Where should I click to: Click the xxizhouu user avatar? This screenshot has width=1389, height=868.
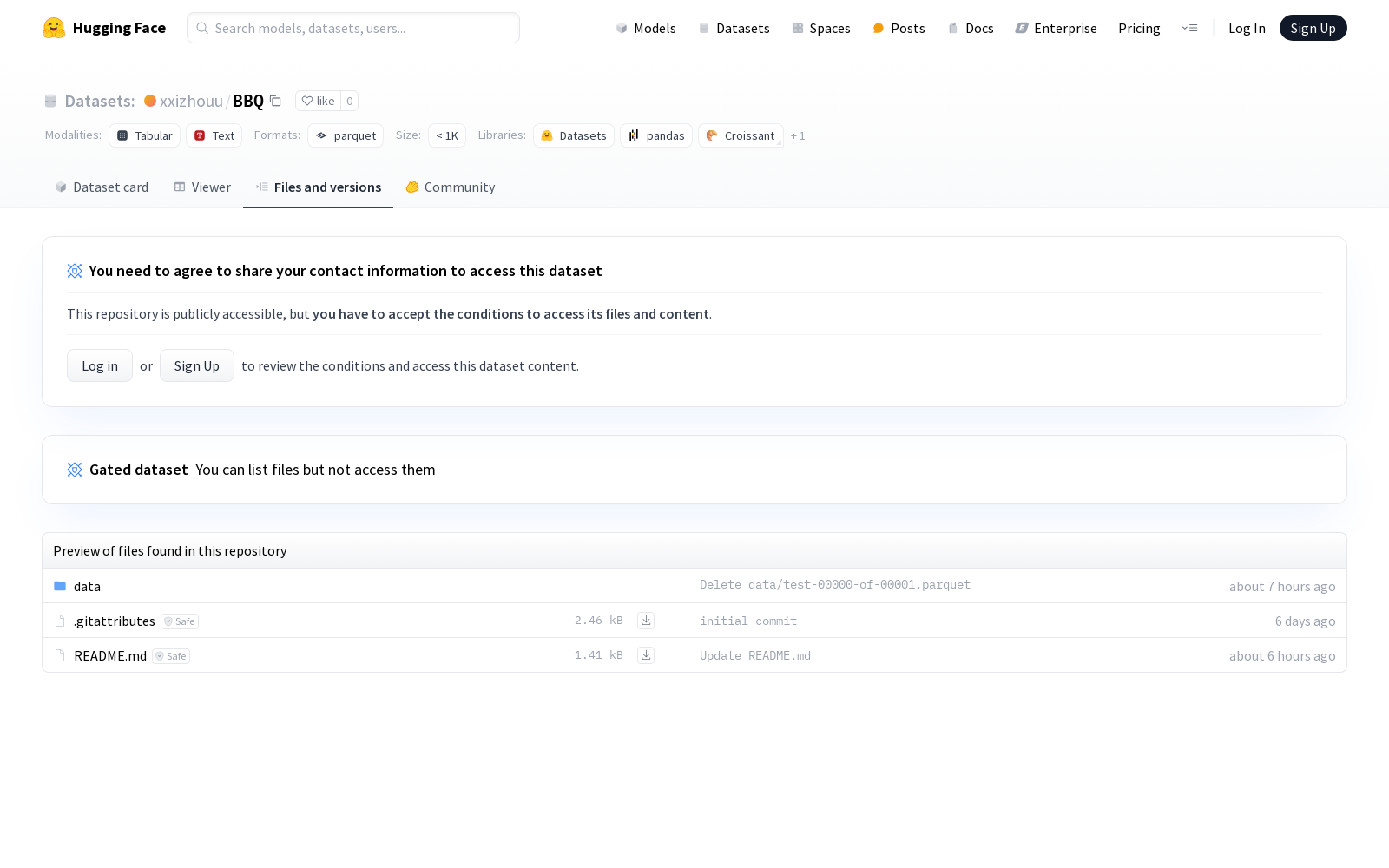(150, 101)
